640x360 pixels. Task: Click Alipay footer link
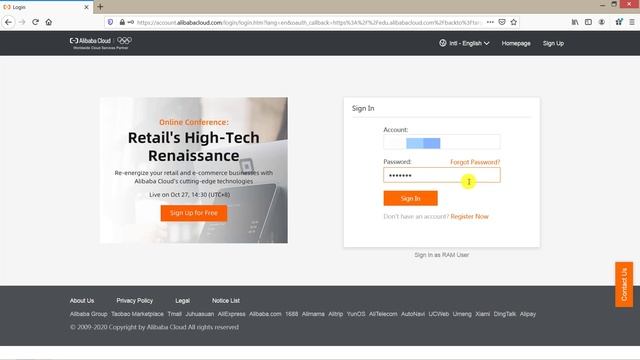point(528,314)
